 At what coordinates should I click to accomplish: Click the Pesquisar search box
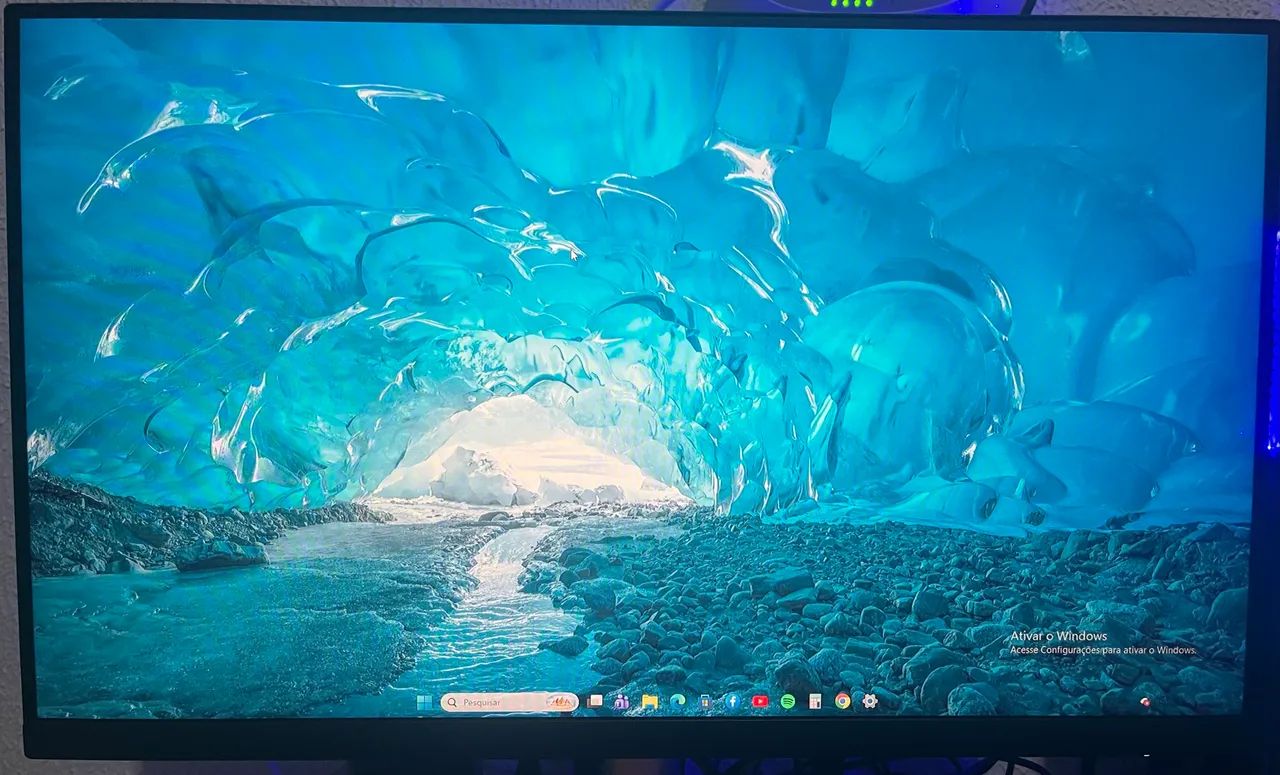[510, 702]
